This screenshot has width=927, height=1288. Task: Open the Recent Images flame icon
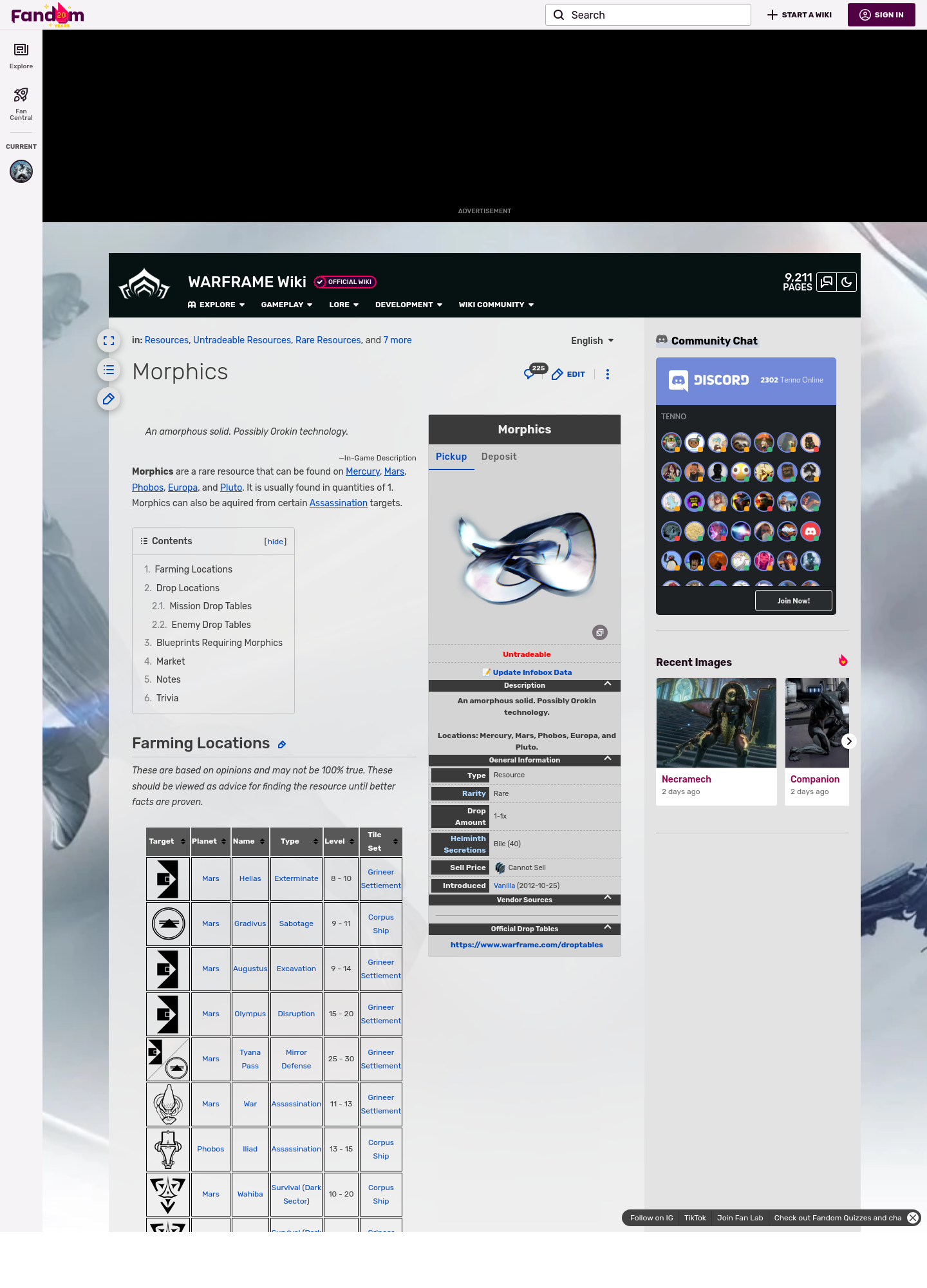tap(843, 660)
